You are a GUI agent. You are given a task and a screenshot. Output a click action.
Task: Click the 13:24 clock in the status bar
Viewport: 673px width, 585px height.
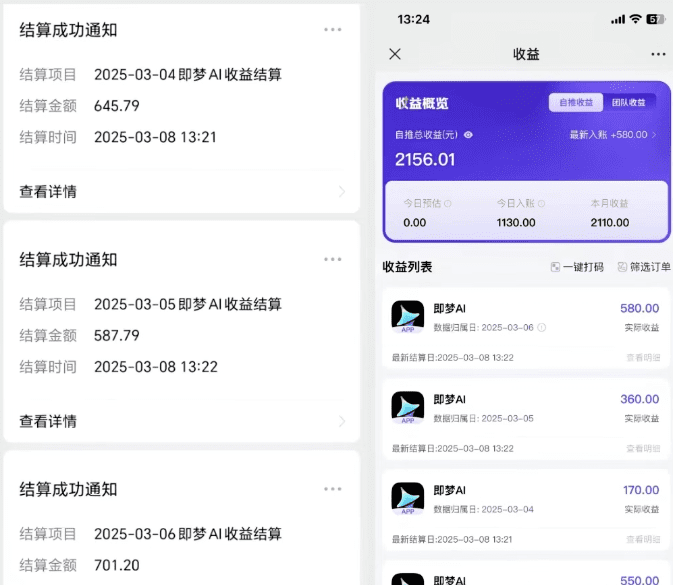coord(413,19)
